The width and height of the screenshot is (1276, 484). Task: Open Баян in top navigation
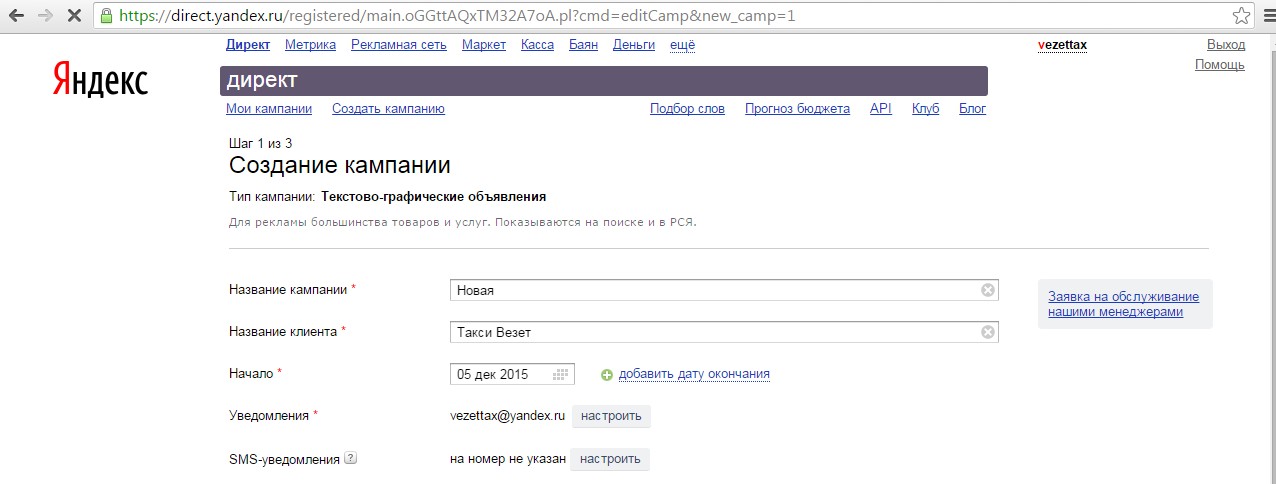point(583,45)
